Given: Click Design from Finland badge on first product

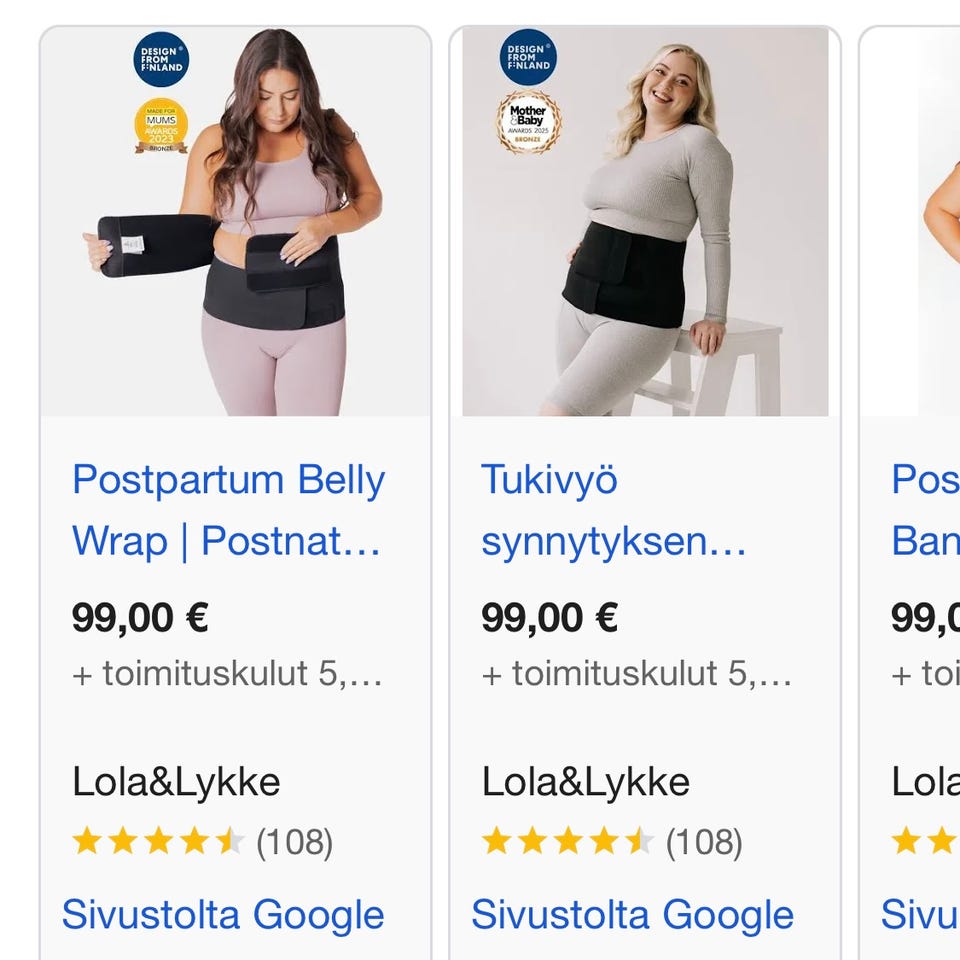Looking at the screenshot, I should (160, 60).
